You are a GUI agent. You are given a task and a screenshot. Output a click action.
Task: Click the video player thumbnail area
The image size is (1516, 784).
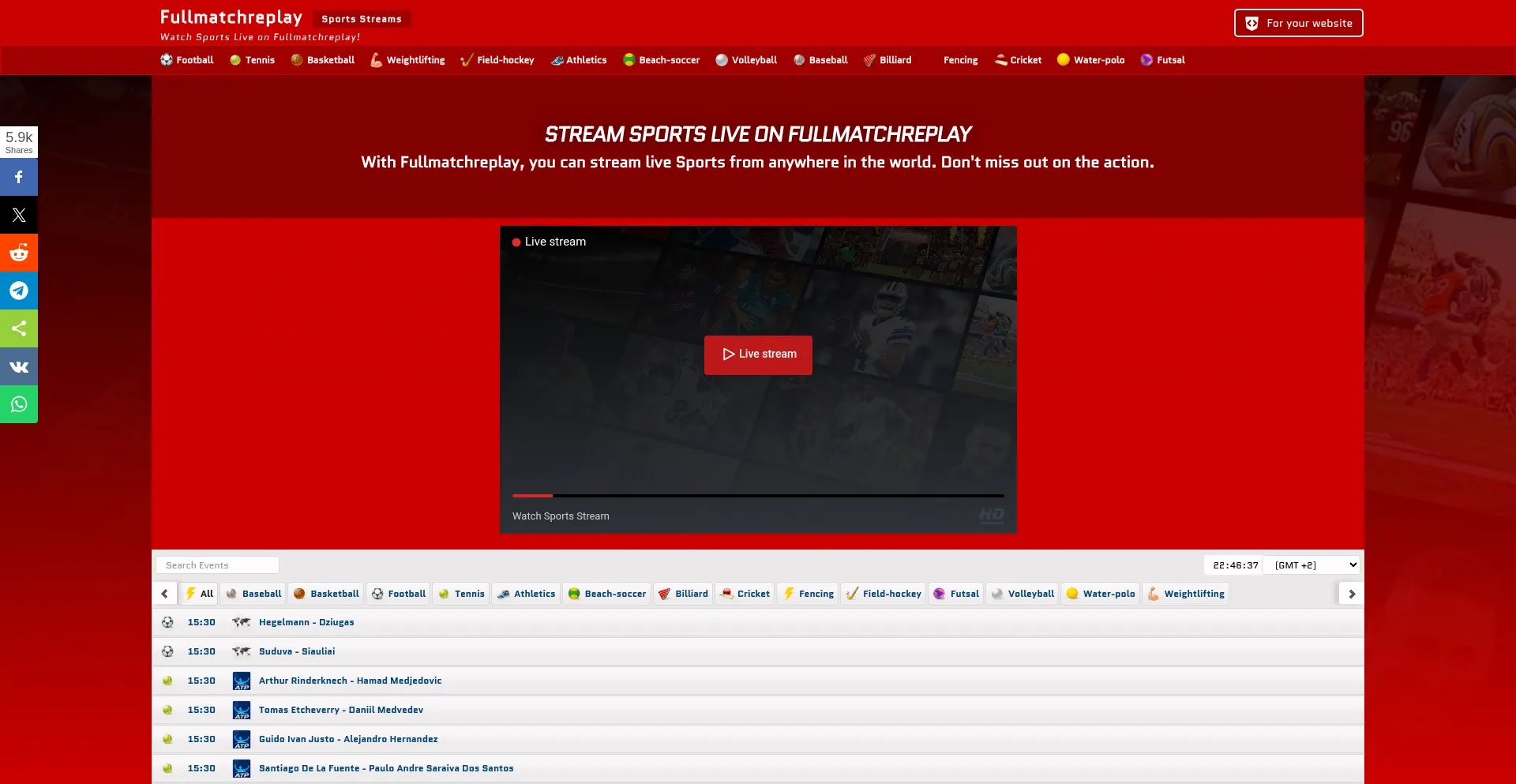(758, 380)
